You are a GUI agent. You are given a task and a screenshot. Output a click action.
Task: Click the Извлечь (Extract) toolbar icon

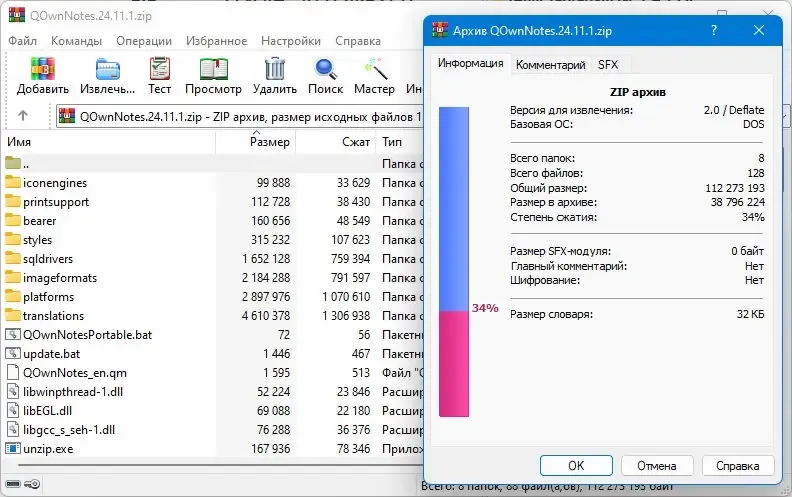(108, 69)
